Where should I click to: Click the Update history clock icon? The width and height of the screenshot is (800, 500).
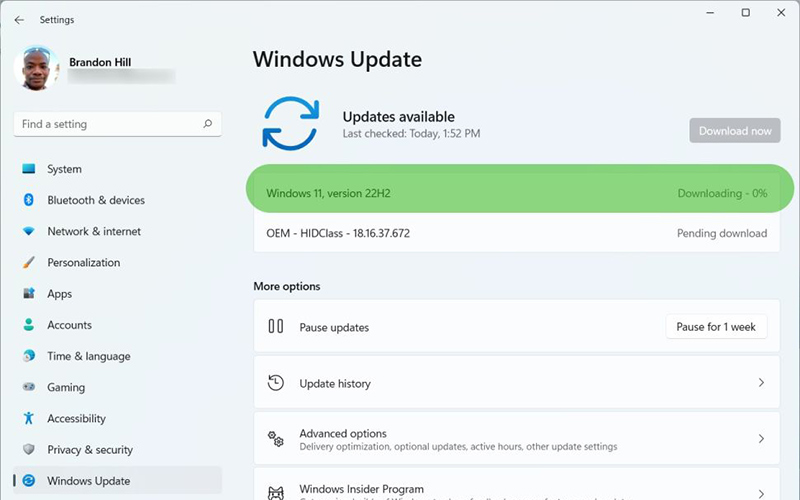[276, 382]
